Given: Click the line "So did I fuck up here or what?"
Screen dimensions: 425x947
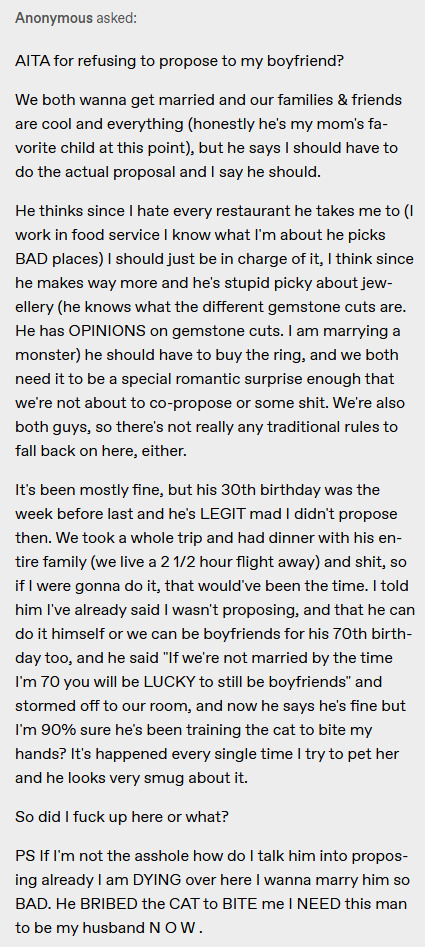Looking at the screenshot, I should (x=122, y=816).
